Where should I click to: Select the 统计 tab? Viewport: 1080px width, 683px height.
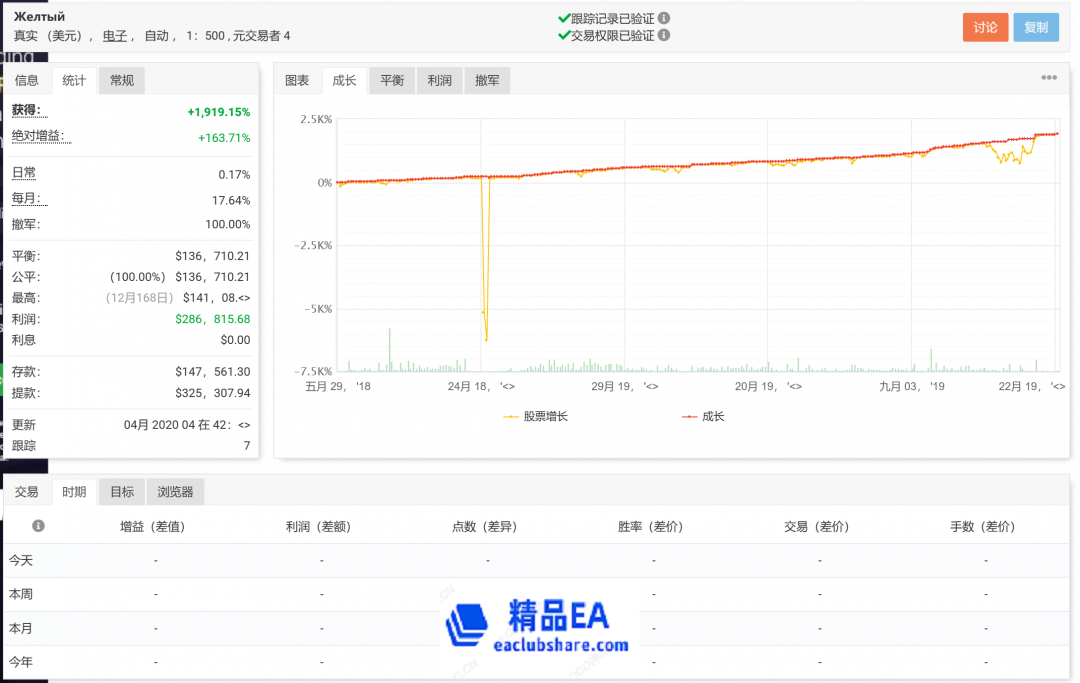tap(74, 81)
